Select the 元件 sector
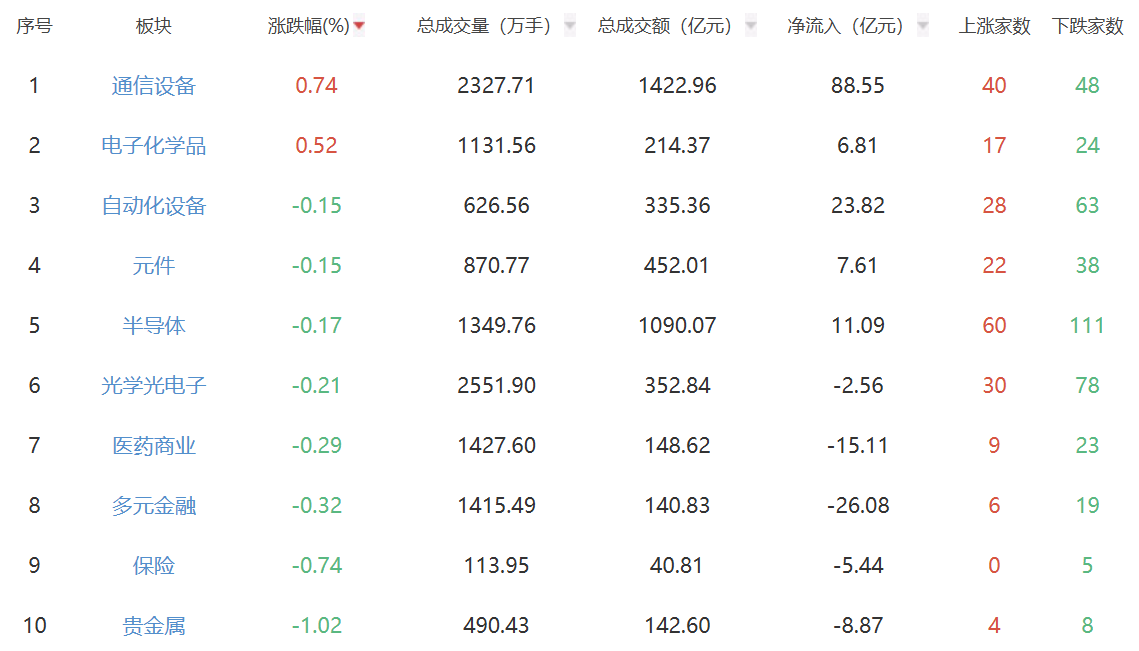This screenshot has height=651, width=1139. [x=155, y=265]
